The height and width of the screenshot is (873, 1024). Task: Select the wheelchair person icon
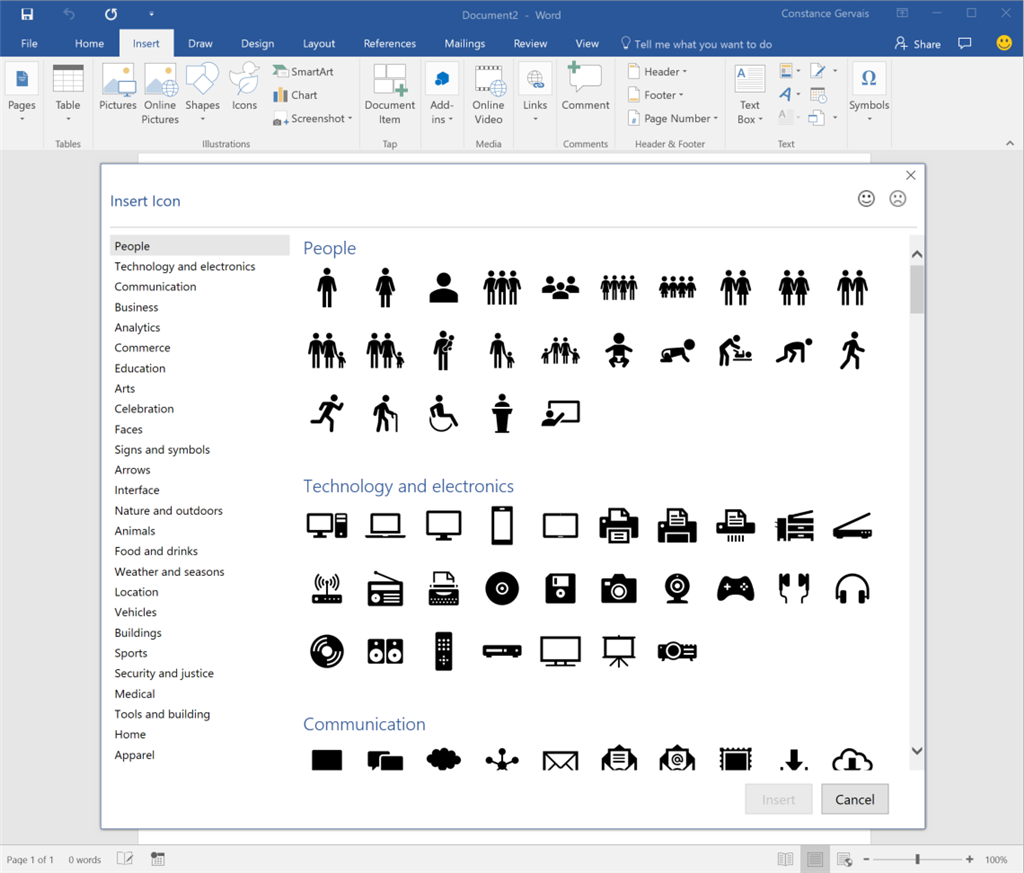coord(443,413)
